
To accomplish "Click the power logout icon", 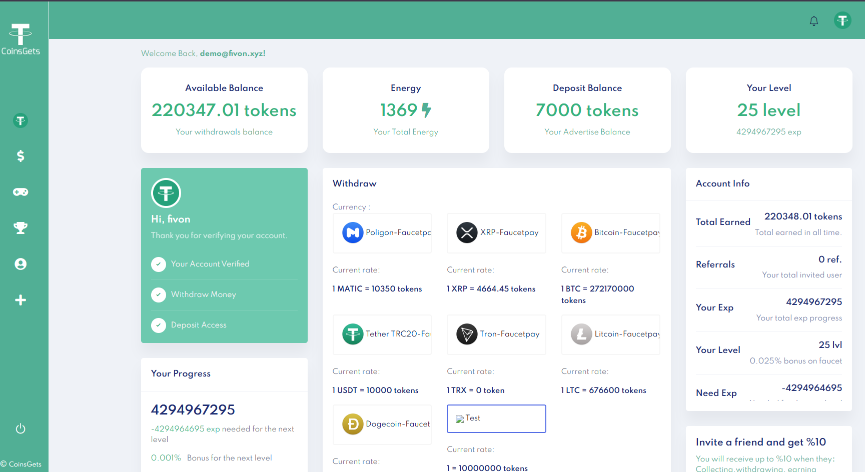I will (x=20, y=429).
